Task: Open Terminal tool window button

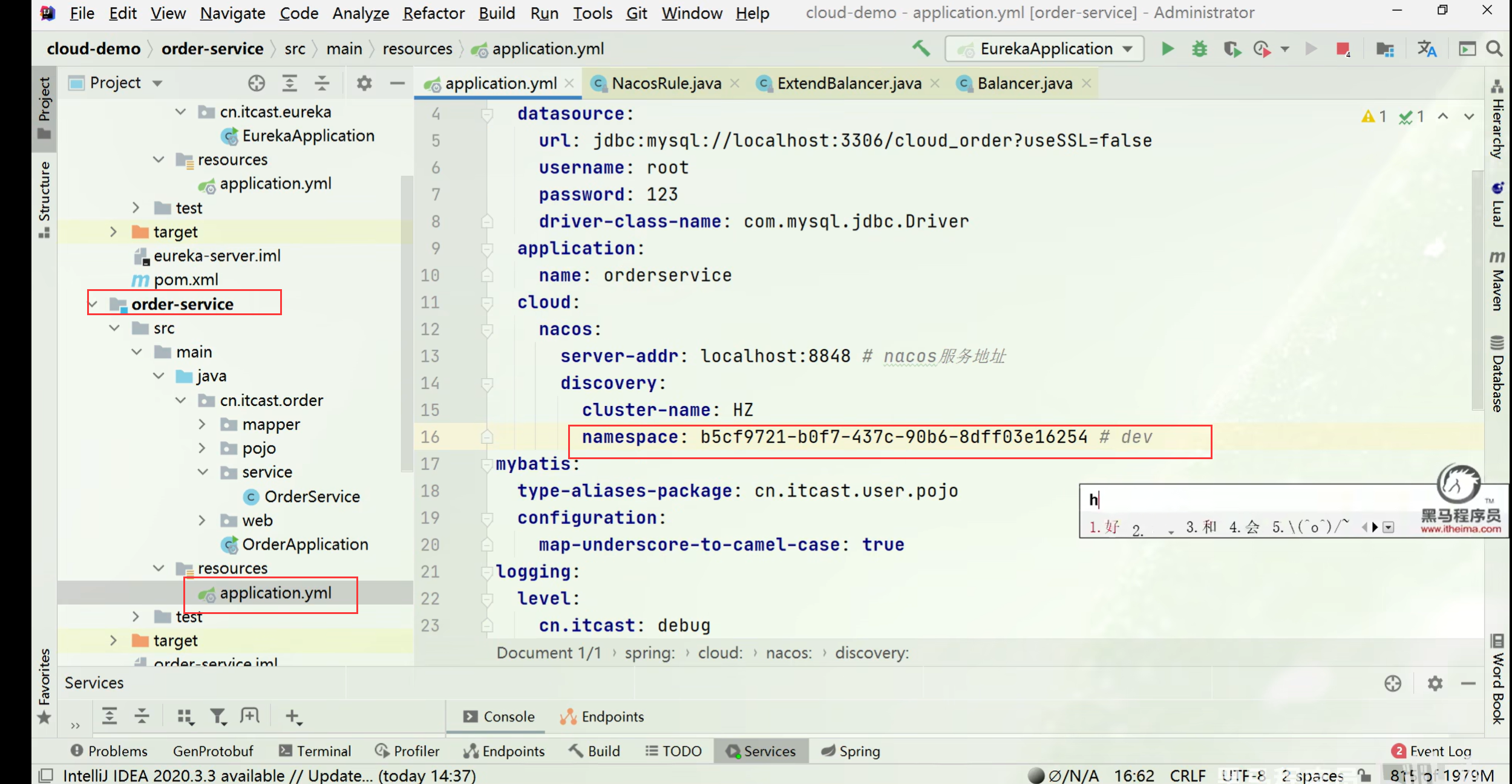Action: click(315, 751)
